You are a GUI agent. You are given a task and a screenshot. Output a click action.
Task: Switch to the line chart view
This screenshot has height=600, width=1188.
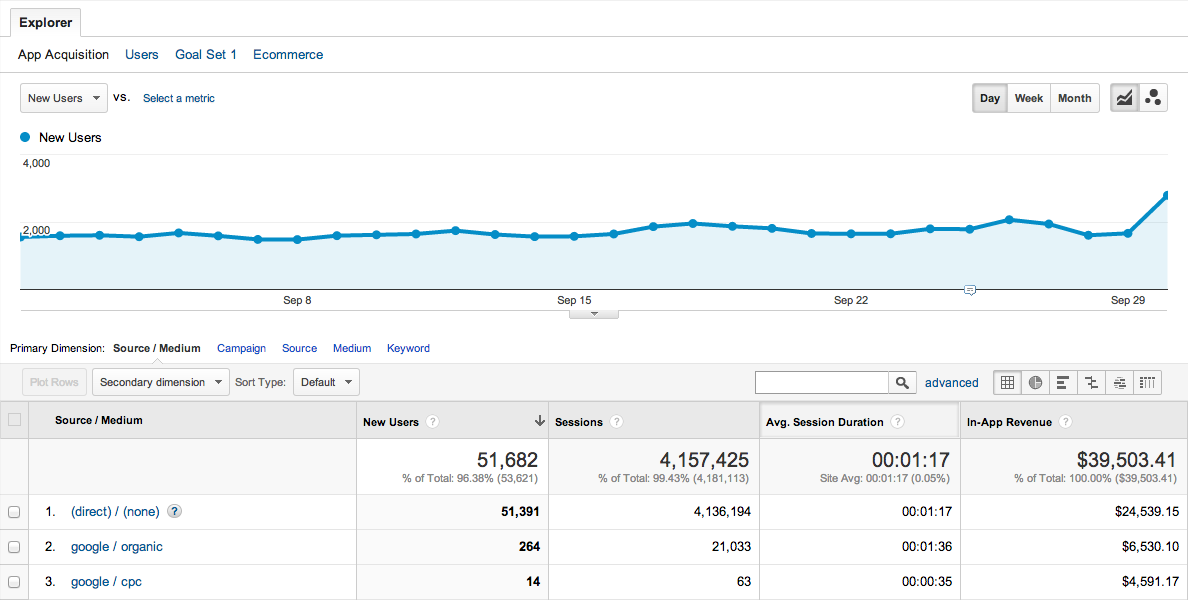click(x=1125, y=98)
